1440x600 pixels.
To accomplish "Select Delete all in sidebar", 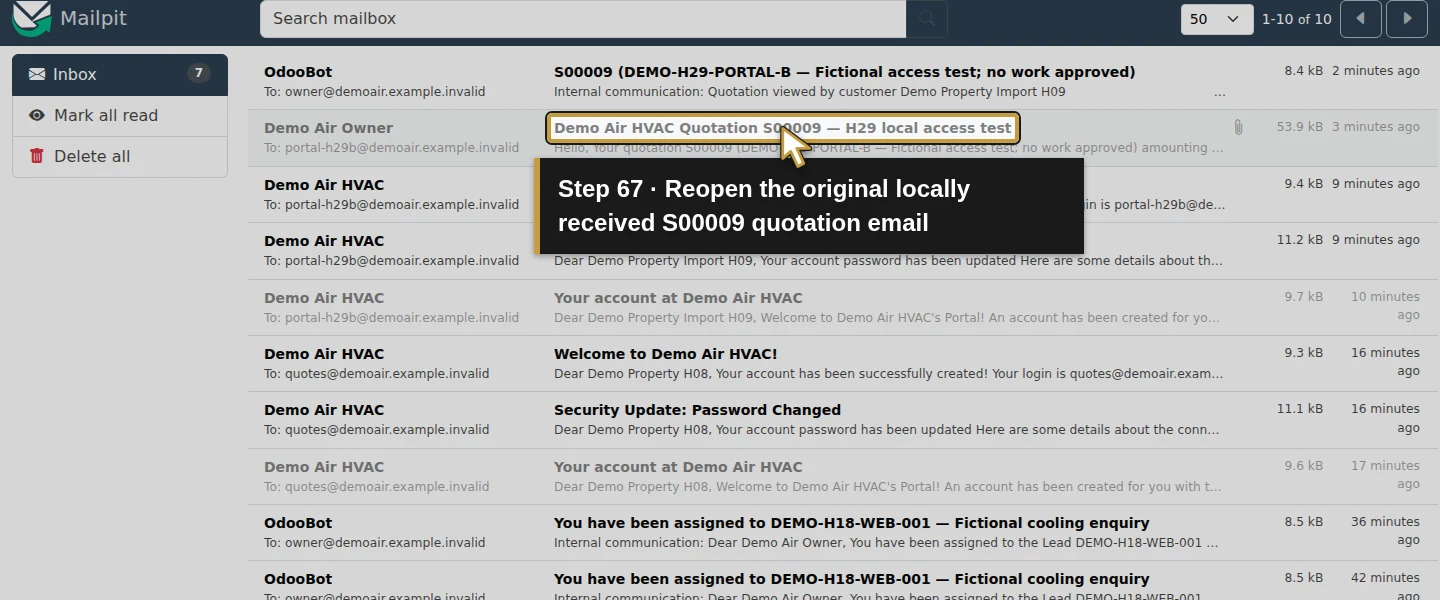I will [120, 156].
